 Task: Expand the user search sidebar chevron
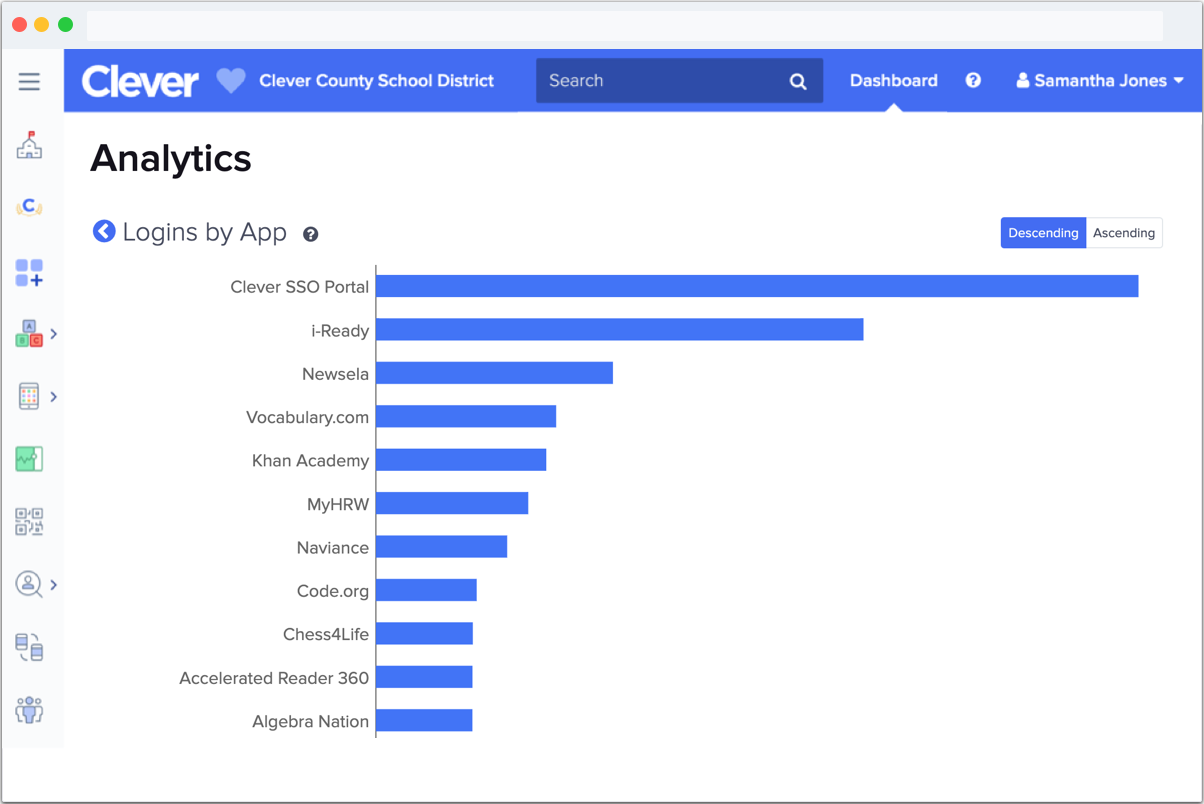[54, 585]
